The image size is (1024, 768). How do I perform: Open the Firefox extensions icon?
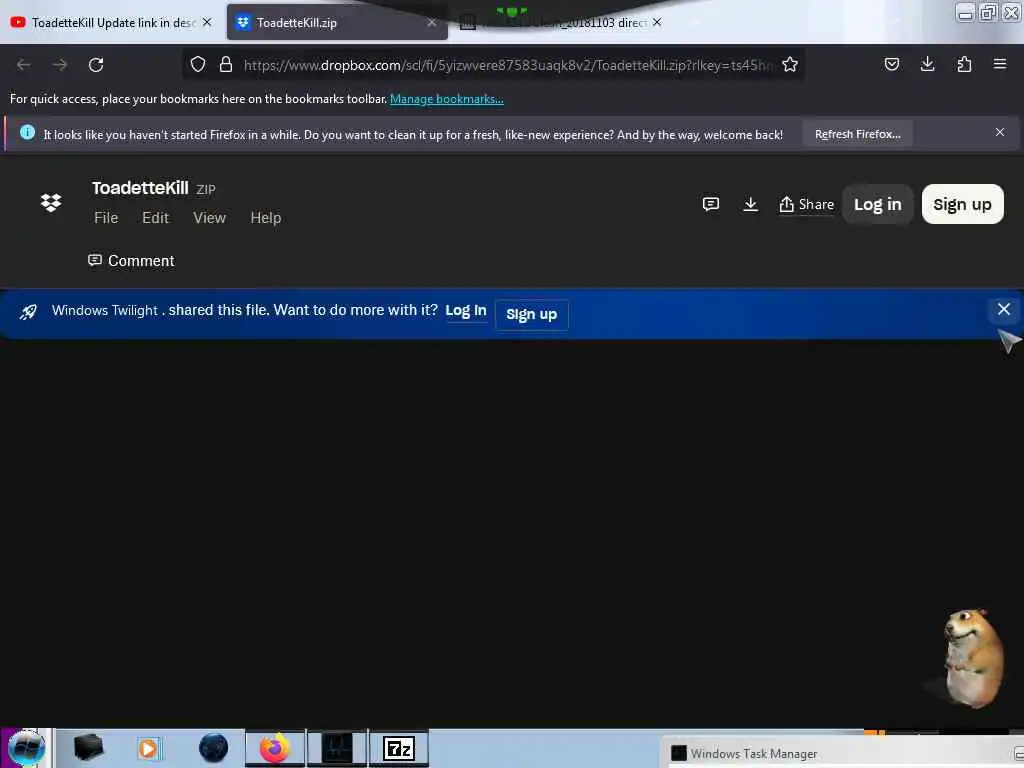pyautogui.click(x=964, y=64)
